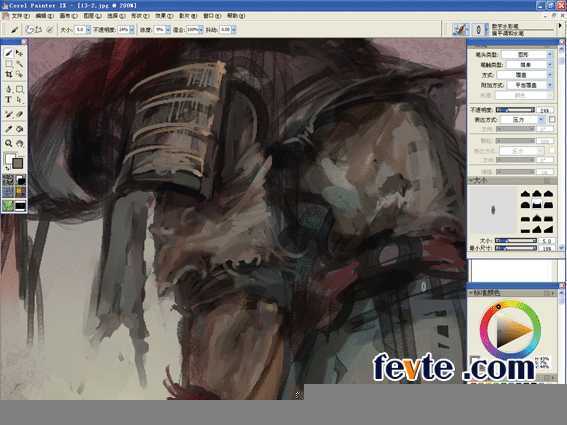
Task: Open the 选择 (Select) menu
Action: click(x=116, y=16)
